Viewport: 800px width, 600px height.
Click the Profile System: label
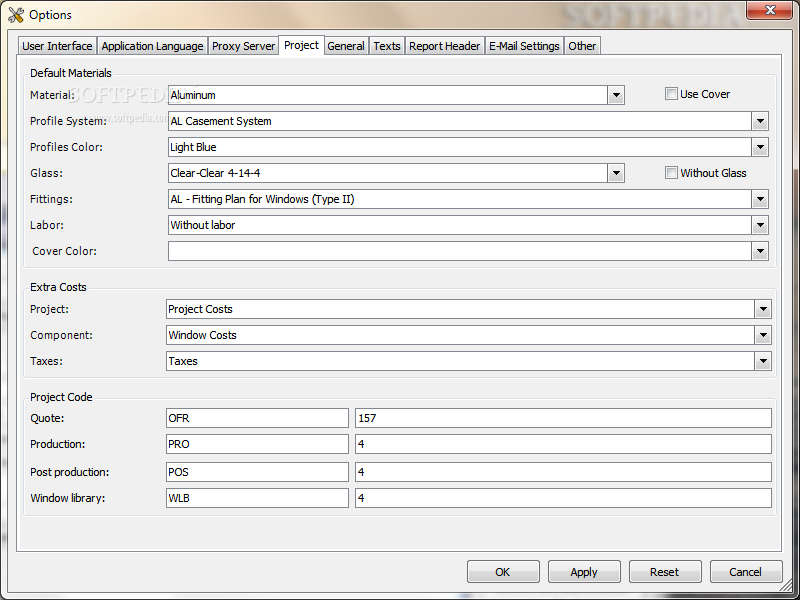tap(68, 121)
